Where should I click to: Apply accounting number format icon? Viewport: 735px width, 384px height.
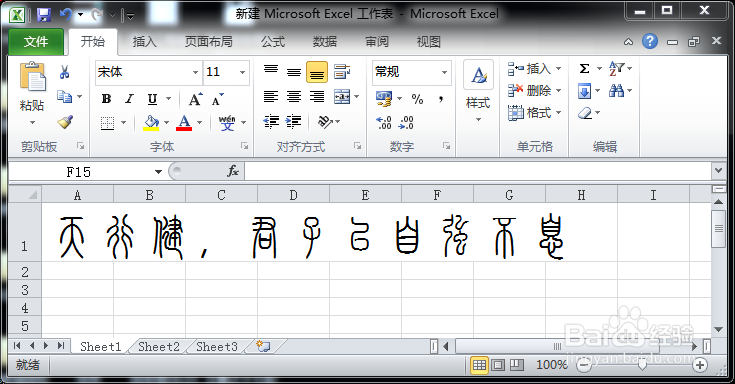(384, 98)
